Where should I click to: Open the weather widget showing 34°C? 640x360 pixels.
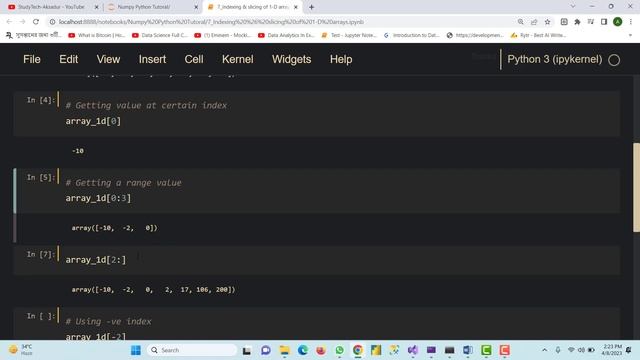[21, 350]
